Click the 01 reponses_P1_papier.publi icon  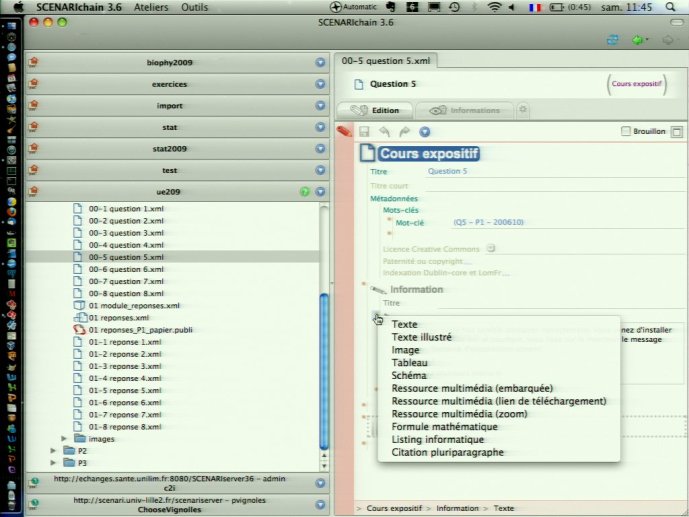pyautogui.click(x=79, y=329)
